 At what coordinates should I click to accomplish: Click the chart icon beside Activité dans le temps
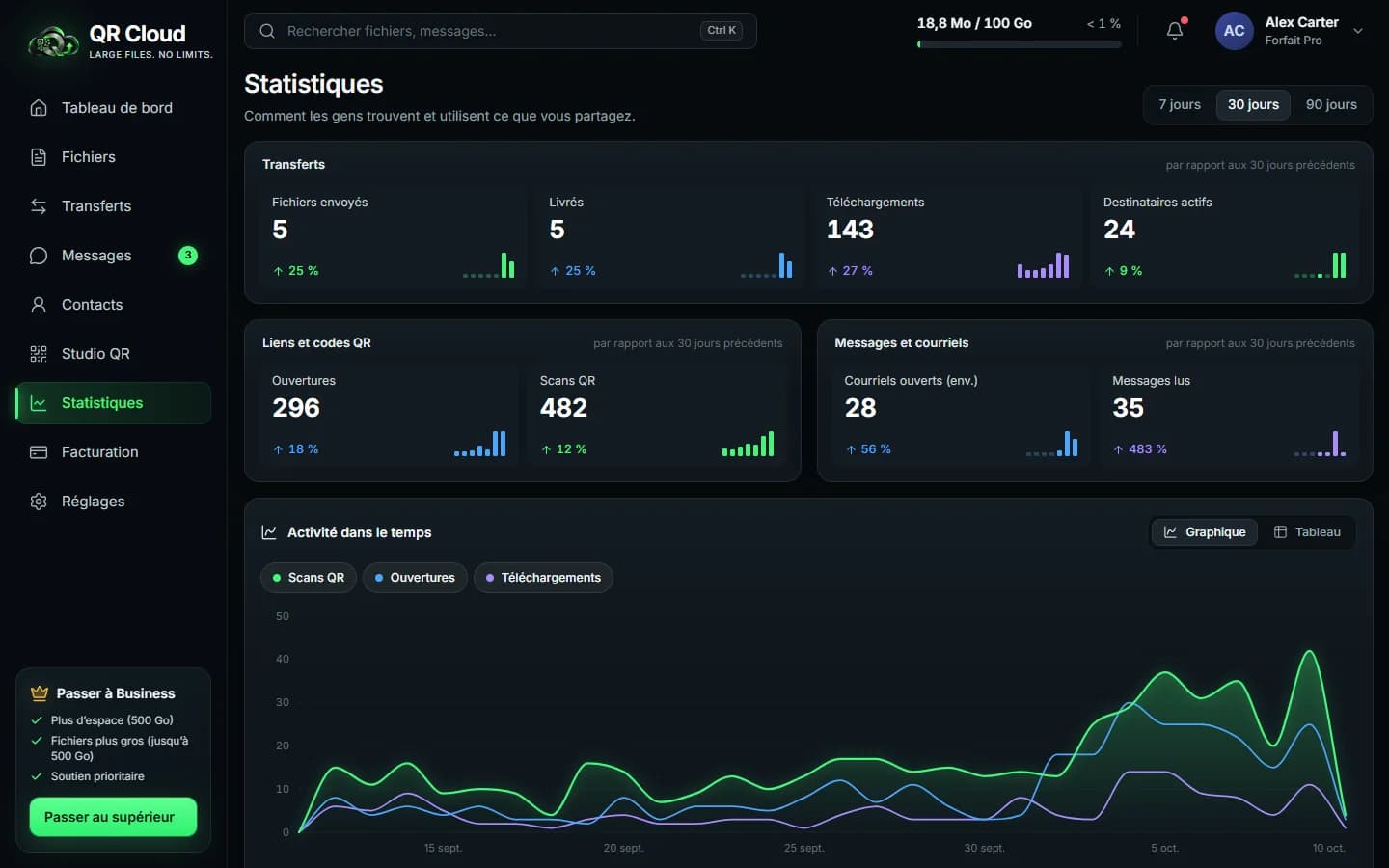click(x=269, y=532)
